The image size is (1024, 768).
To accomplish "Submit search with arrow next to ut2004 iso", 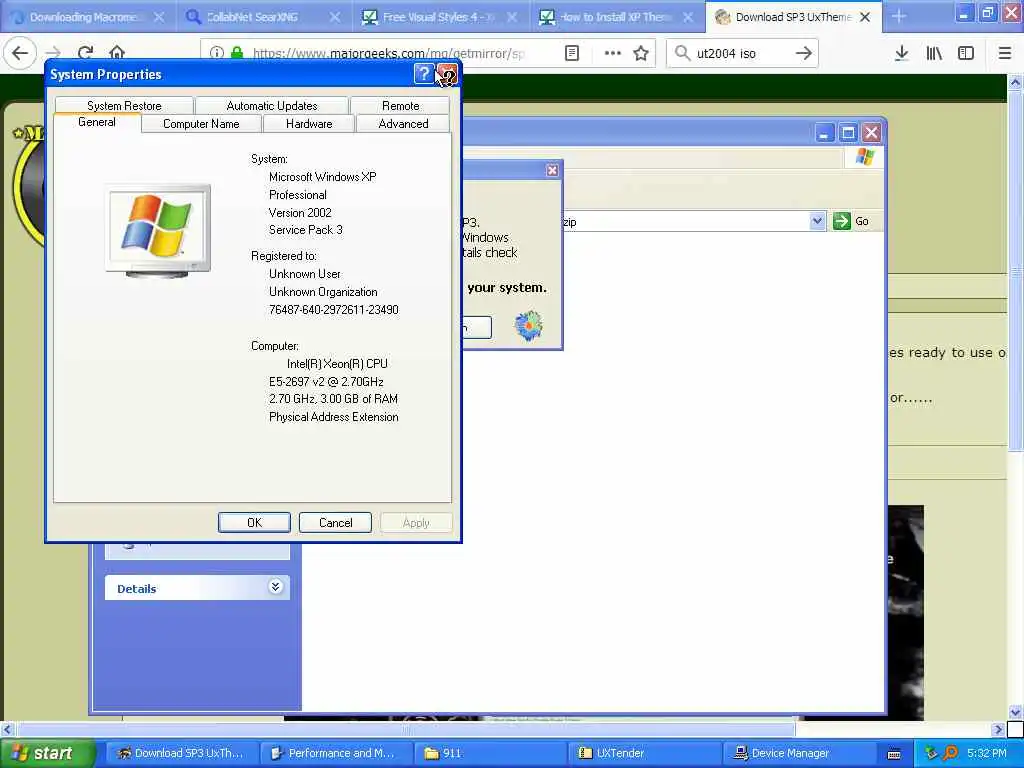I will click(804, 53).
